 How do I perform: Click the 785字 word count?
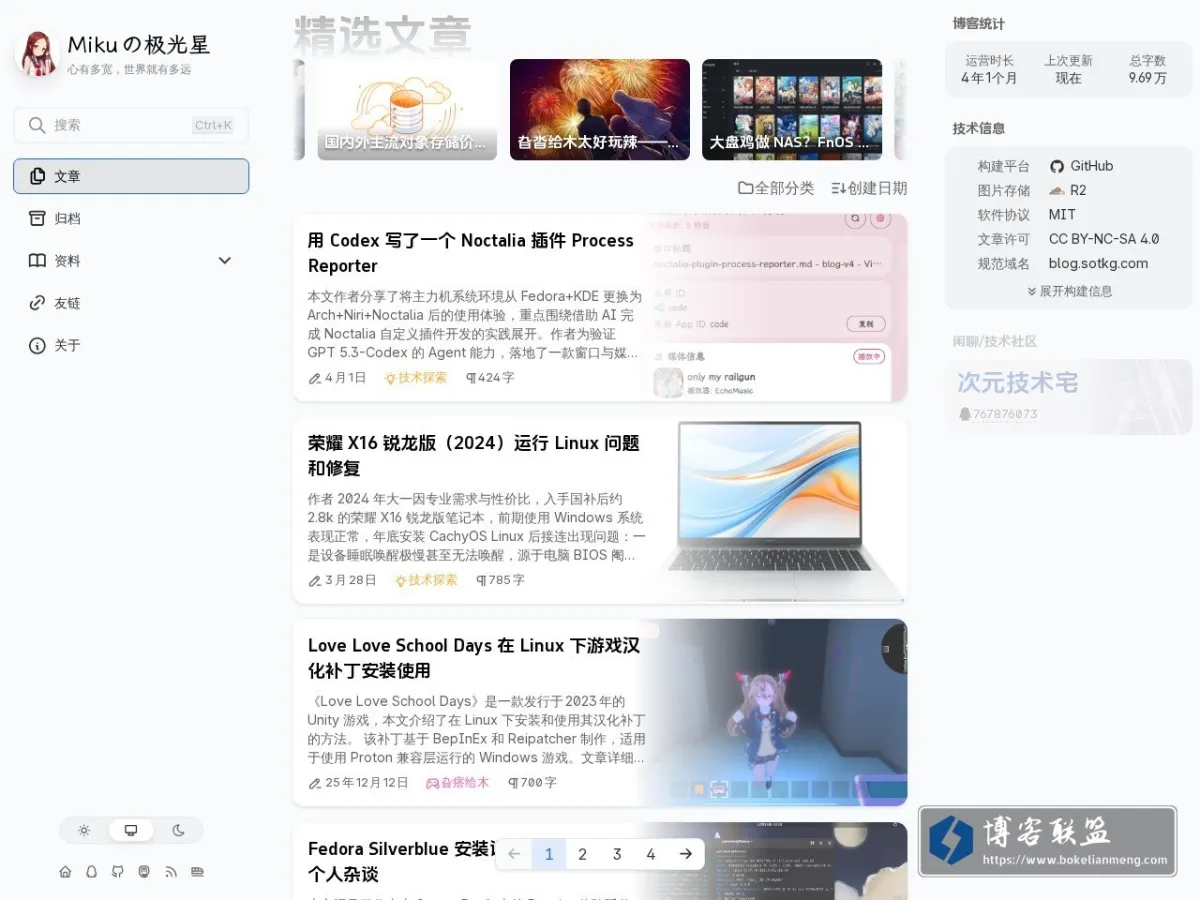point(500,580)
